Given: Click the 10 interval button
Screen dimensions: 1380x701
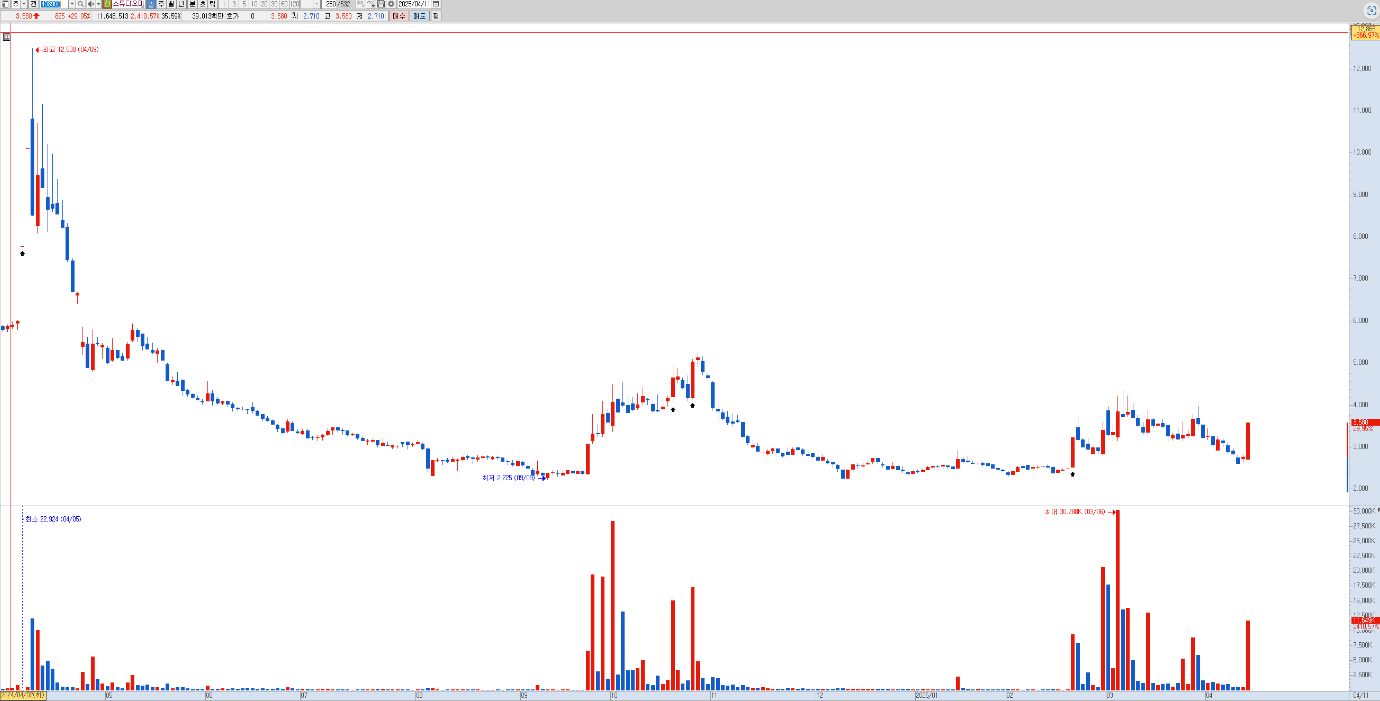Looking at the screenshot, I should [254, 5].
